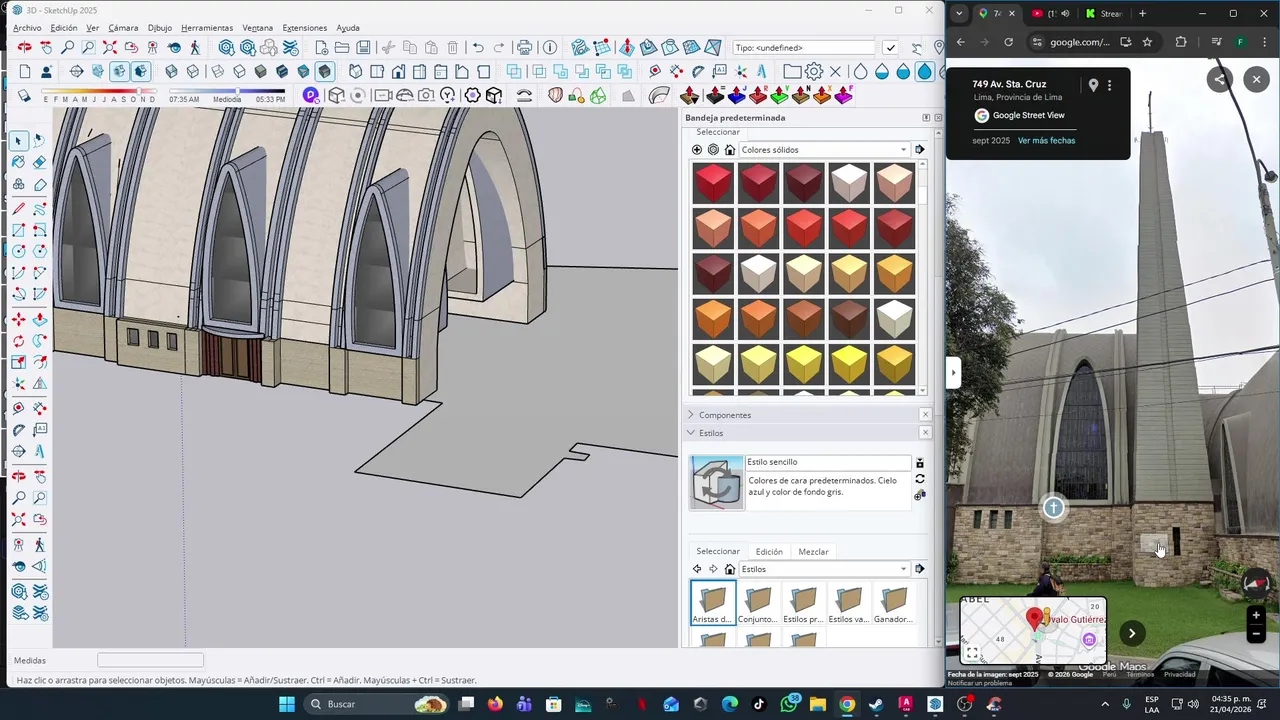The height and width of the screenshot is (720, 1280).
Task: Click the purple D extension icon
Action: [311, 95]
